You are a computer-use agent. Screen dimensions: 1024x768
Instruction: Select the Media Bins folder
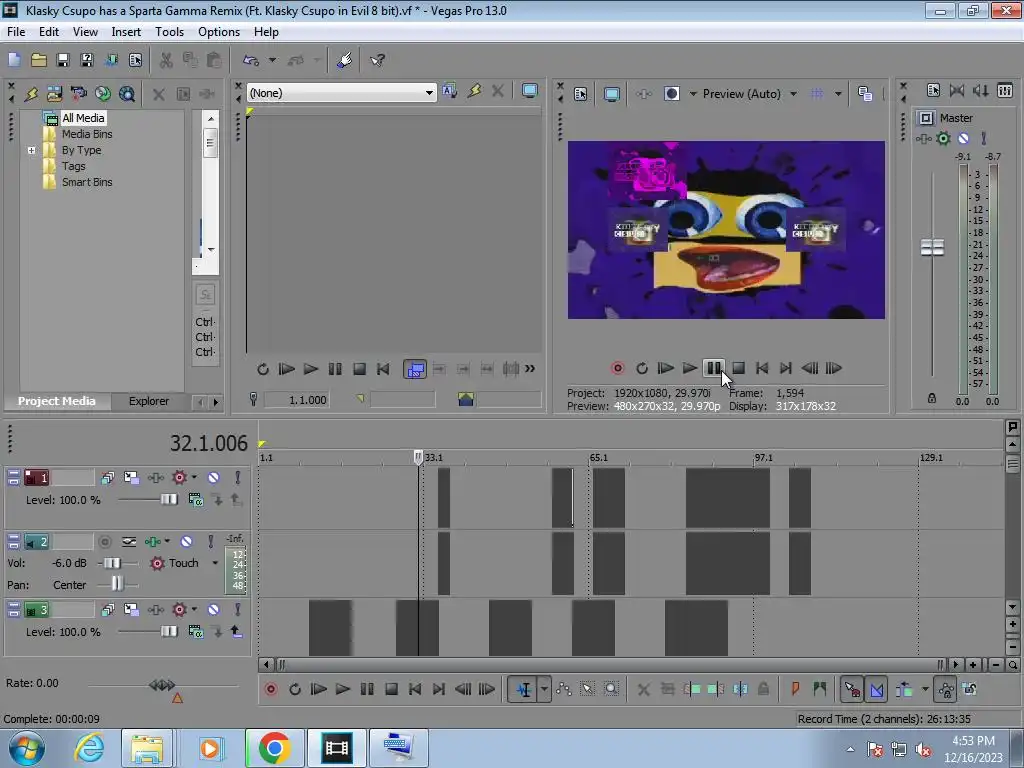click(87, 134)
